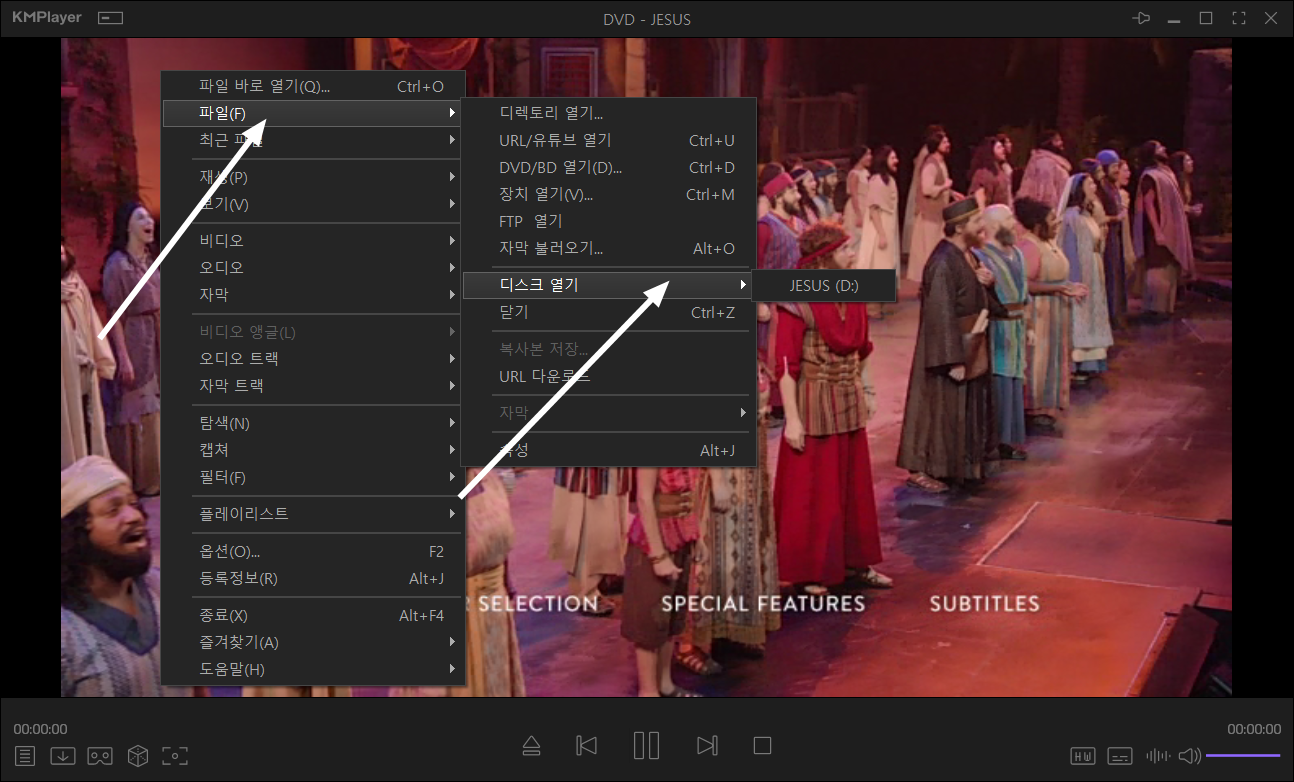The height and width of the screenshot is (782, 1294).
Task: Enter fullscreen from the title bar
Action: point(1239,18)
